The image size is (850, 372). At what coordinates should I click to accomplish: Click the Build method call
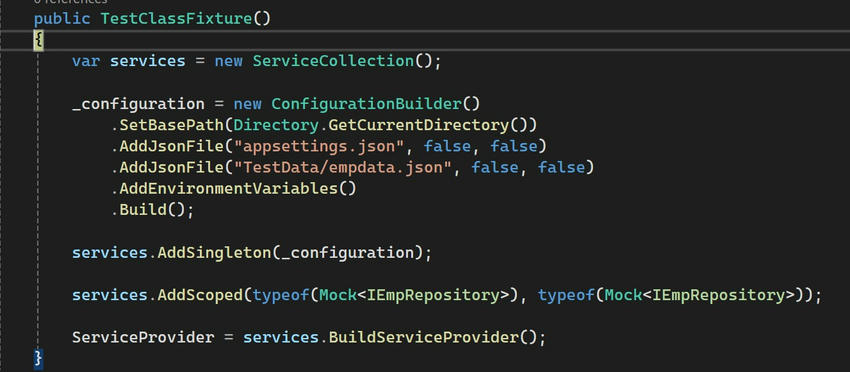(x=143, y=209)
